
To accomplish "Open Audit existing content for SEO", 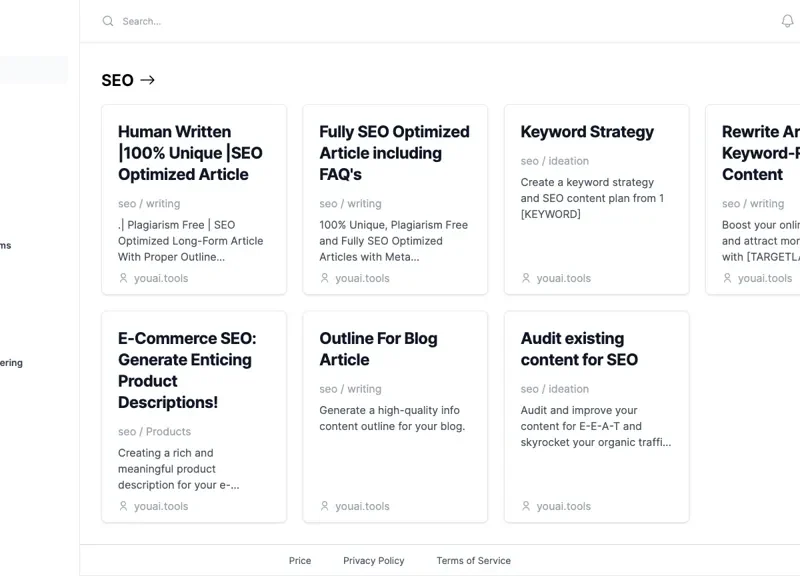I will (x=579, y=349).
